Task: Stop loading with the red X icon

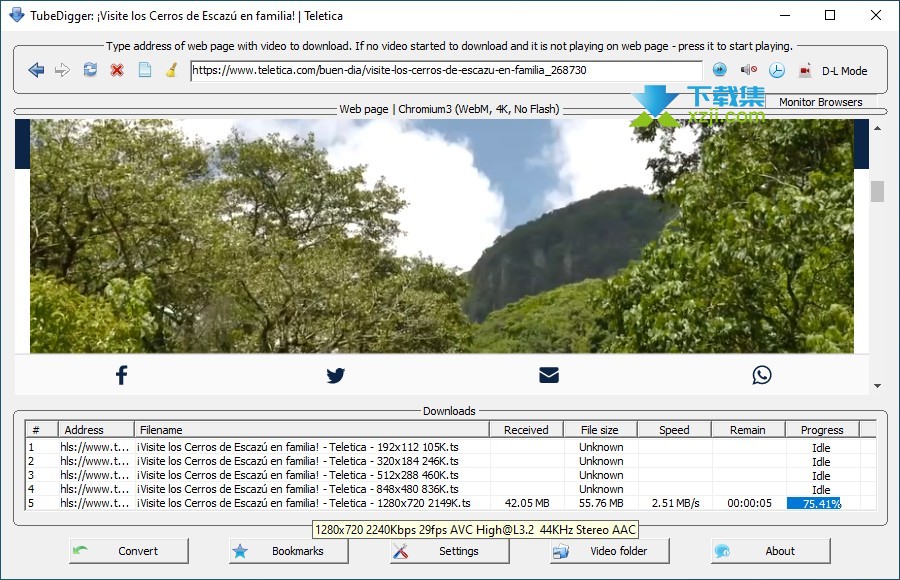Action: point(117,70)
